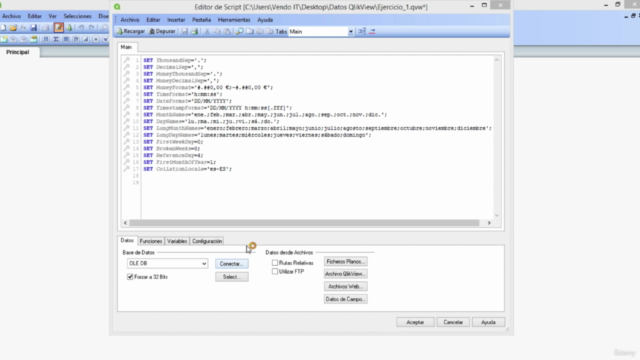This screenshot has height=360, width=640.
Task: Click the Add Sheet icon in the main design toolbar
Action: click(4, 39)
